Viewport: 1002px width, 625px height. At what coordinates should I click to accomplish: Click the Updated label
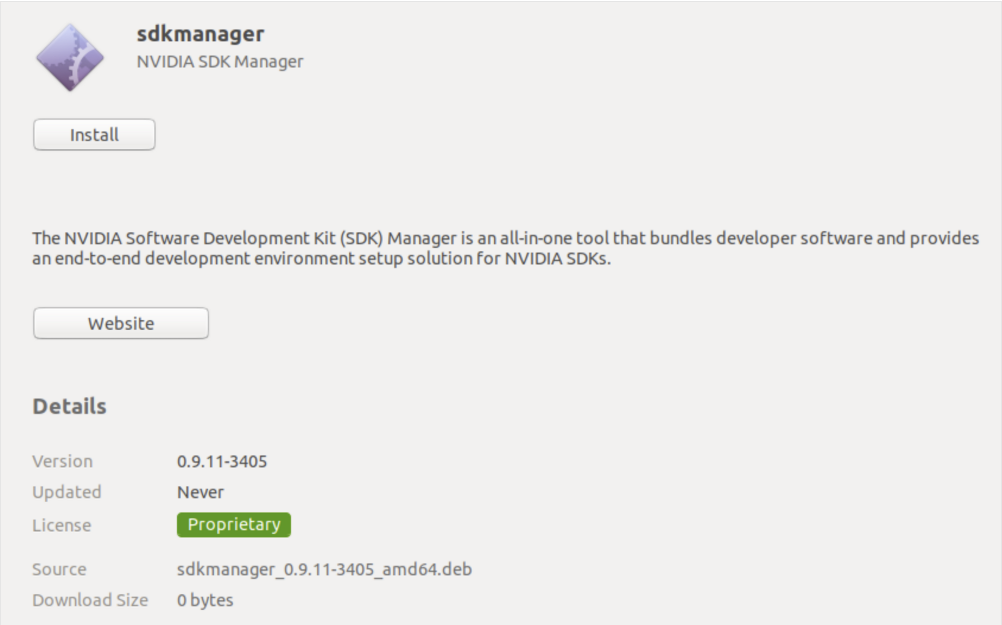pyautogui.click(x=67, y=492)
